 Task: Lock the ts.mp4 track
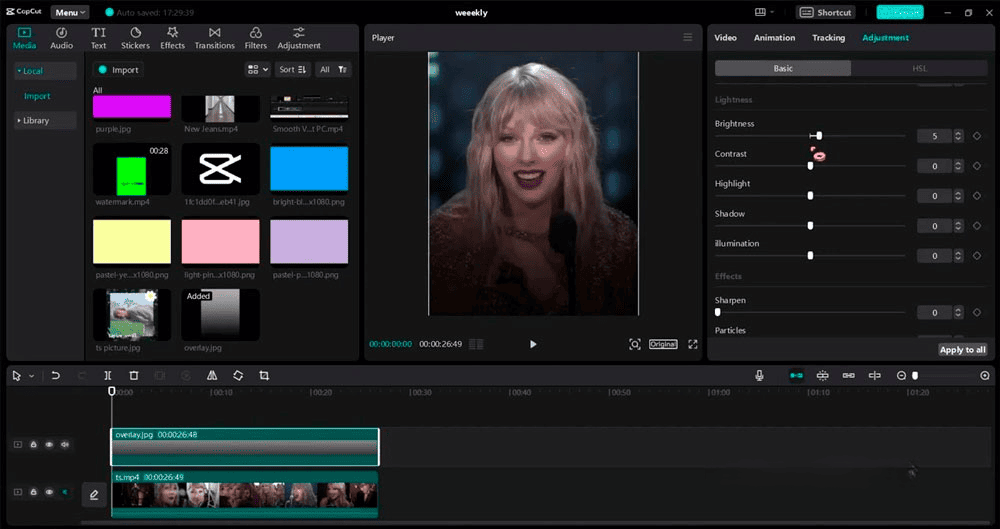coord(33,492)
